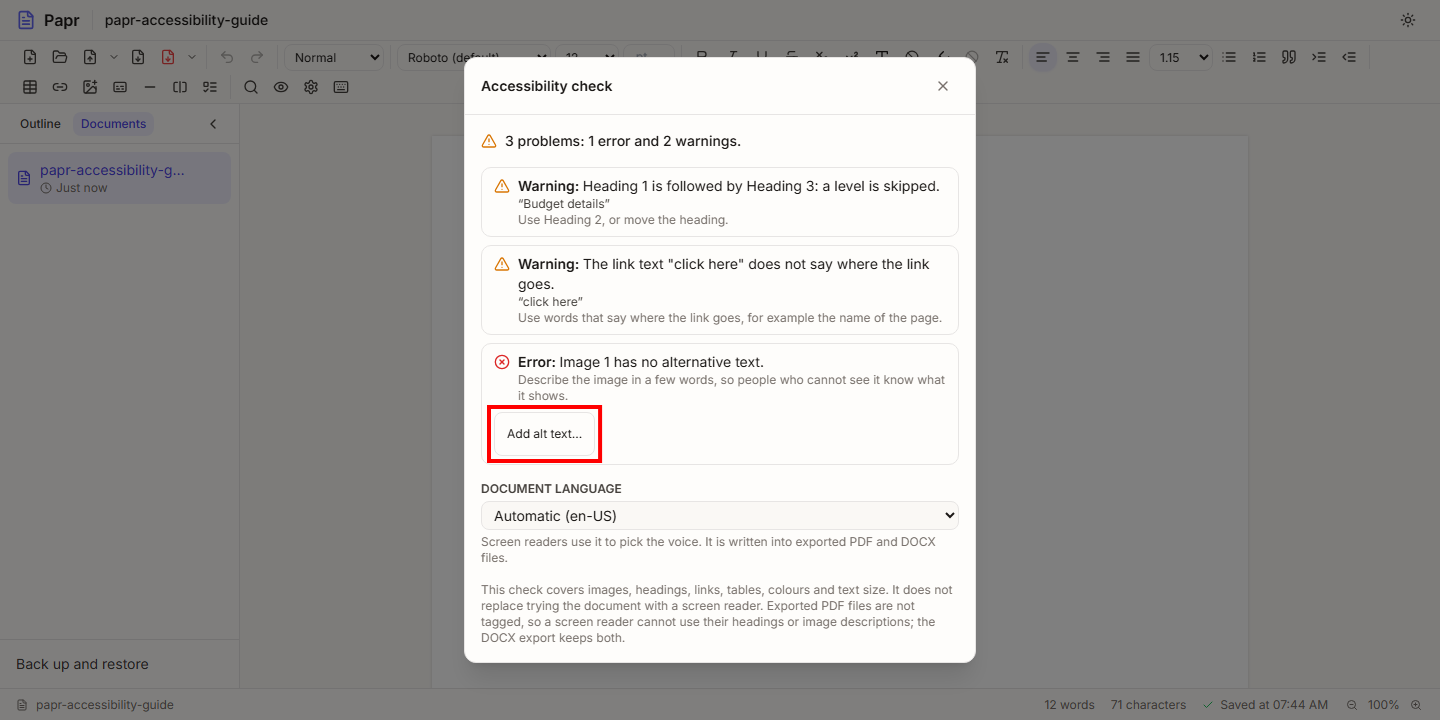
Task: Toggle the numbered list icon
Action: pos(1259,57)
